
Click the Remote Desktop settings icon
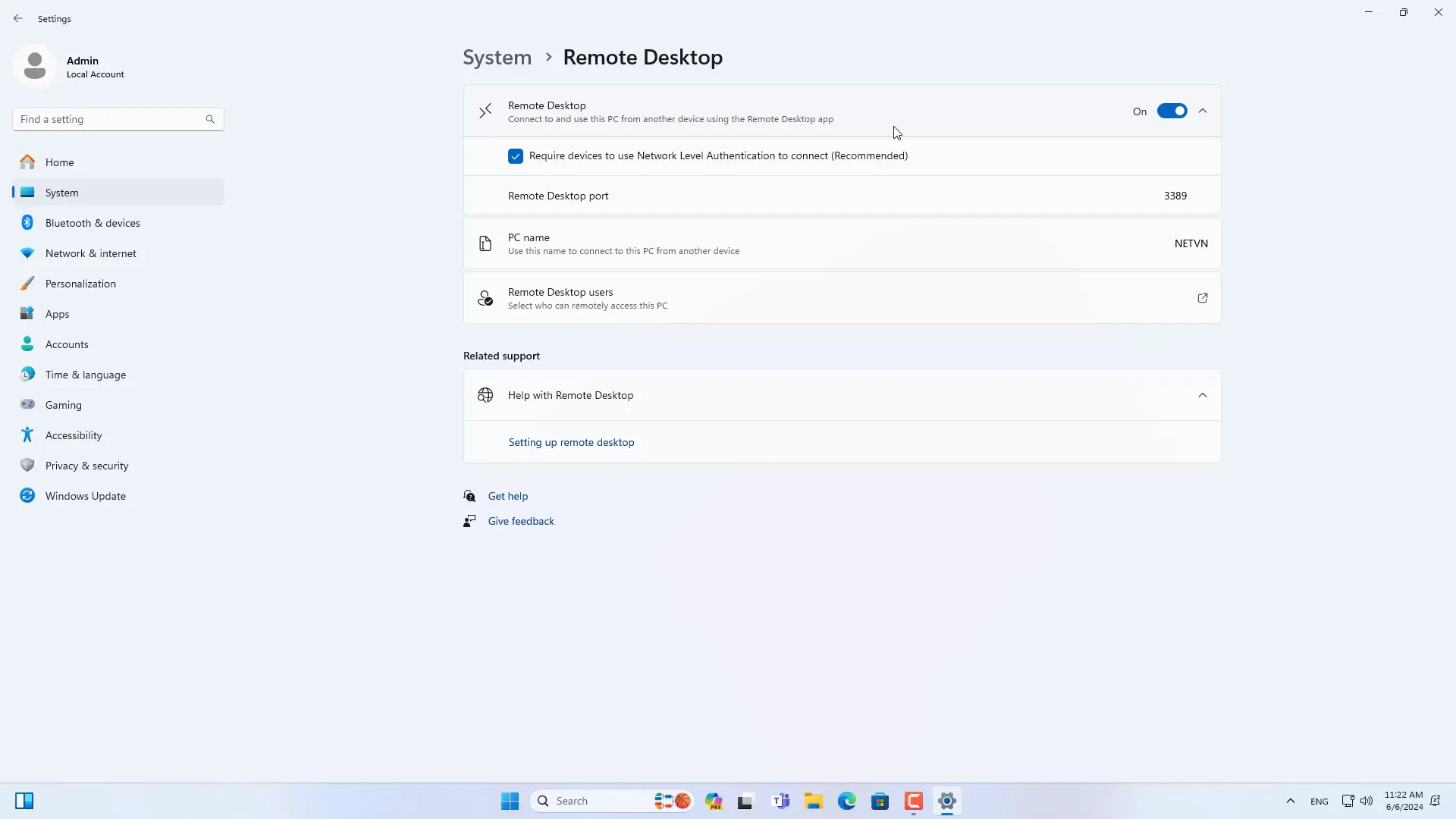pyautogui.click(x=486, y=111)
